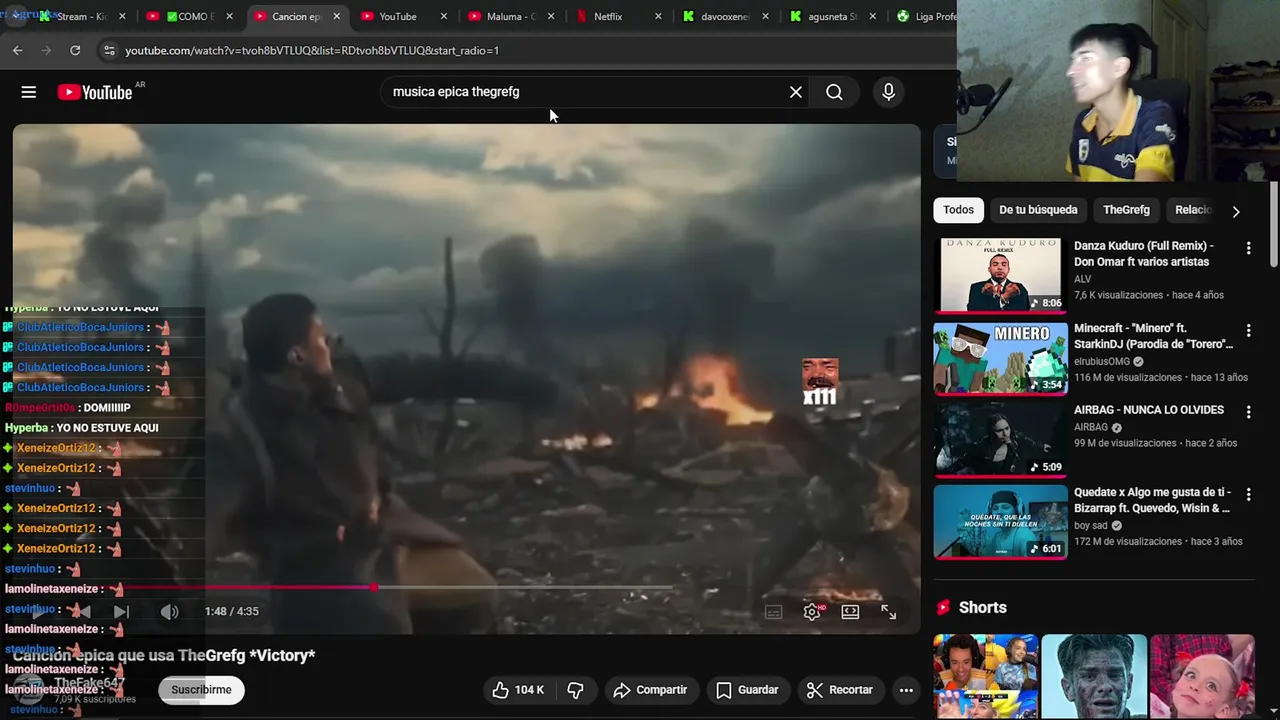The width and height of the screenshot is (1280, 720).
Task: Like the video with 104 K likes
Action: pyautogui.click(x=517, y=690)
